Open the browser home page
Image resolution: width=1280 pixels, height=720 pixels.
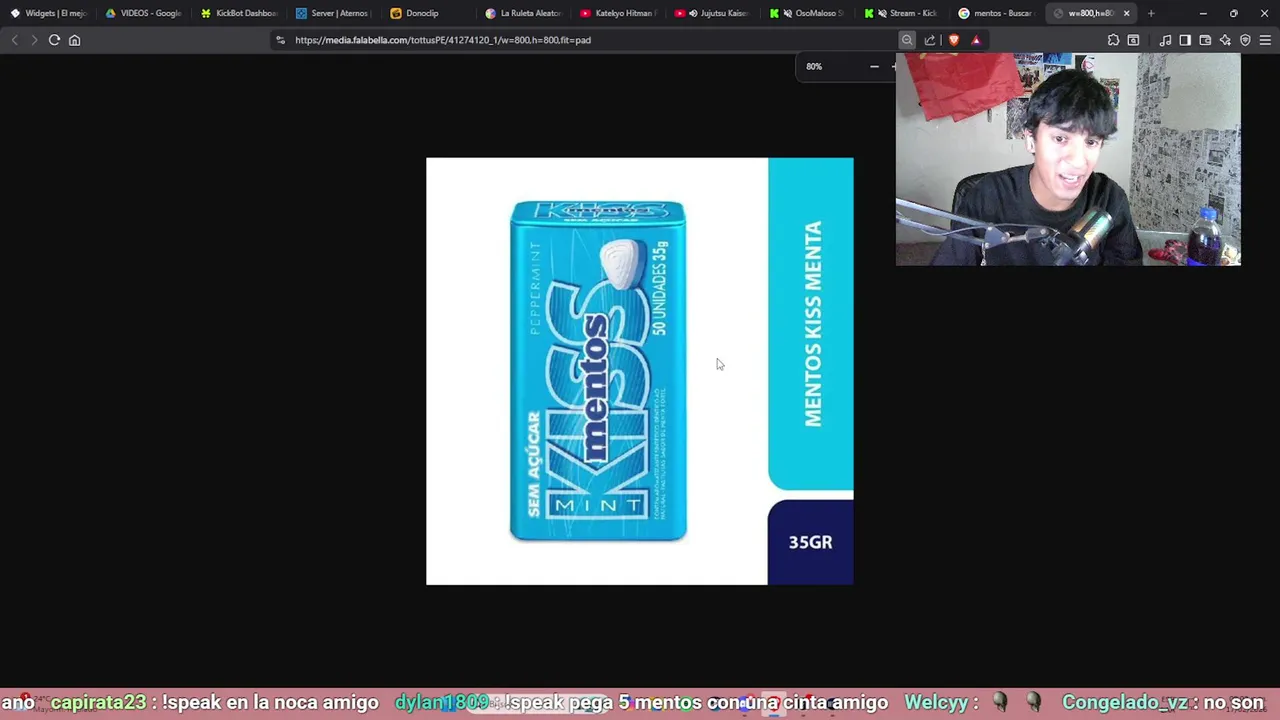tap(74, 40)
